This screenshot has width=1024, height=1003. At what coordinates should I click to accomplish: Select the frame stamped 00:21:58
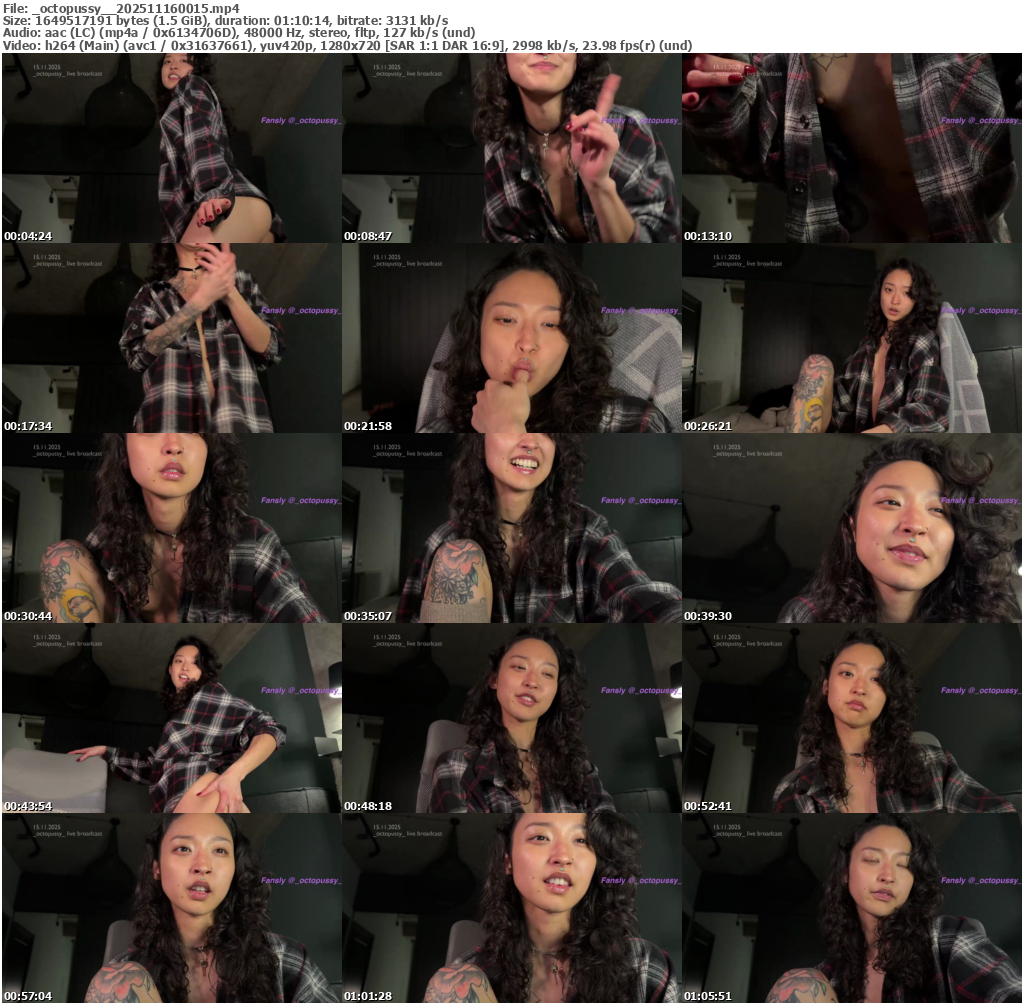click(512, 338)
